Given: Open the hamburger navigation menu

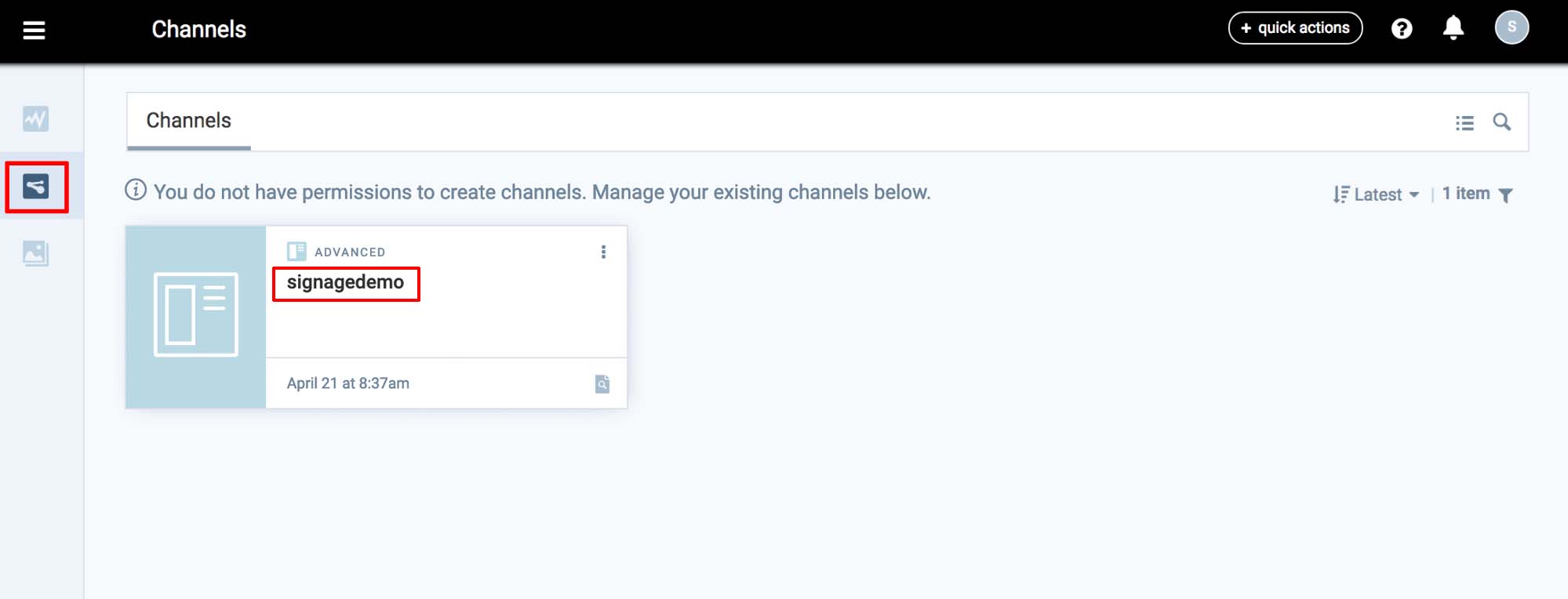Looking at the screenshot, I should 34,31.
